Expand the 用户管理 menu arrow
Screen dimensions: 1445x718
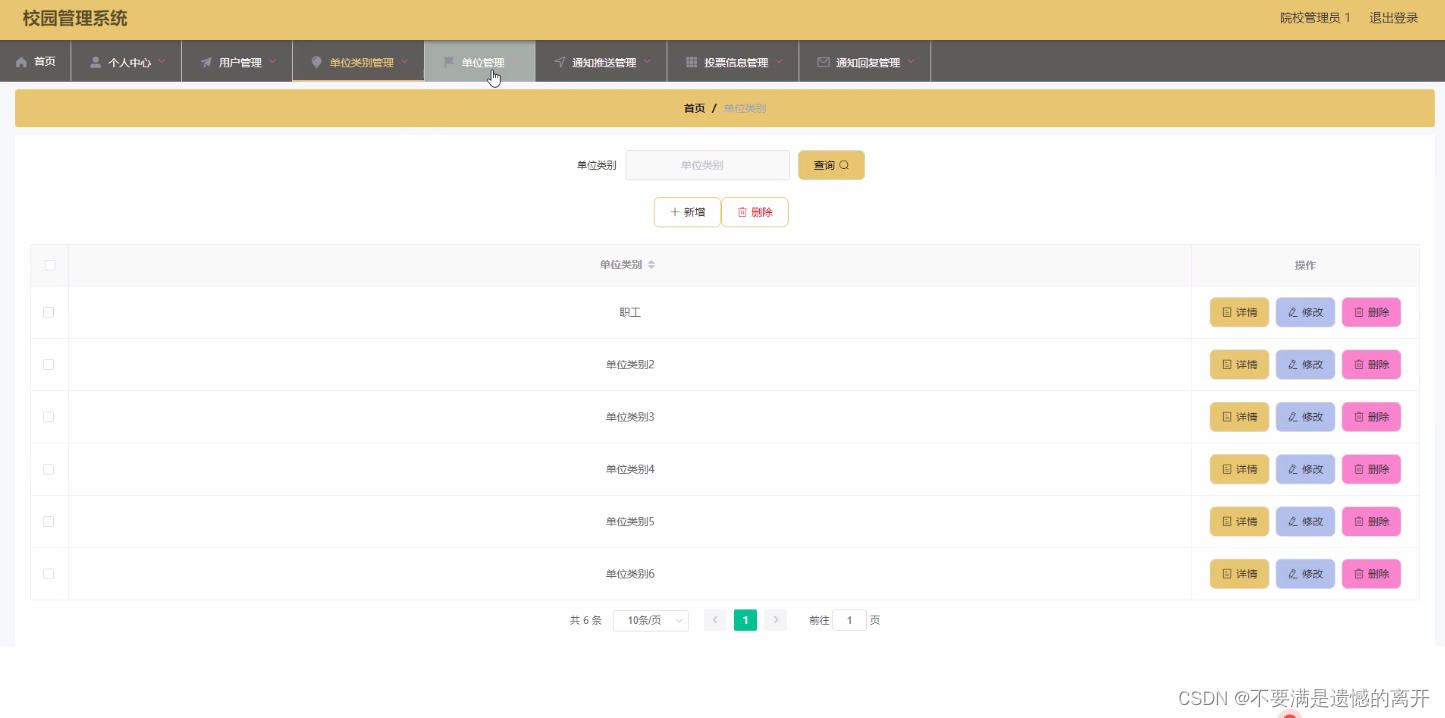pyautogui.click(x=272, y=61)
